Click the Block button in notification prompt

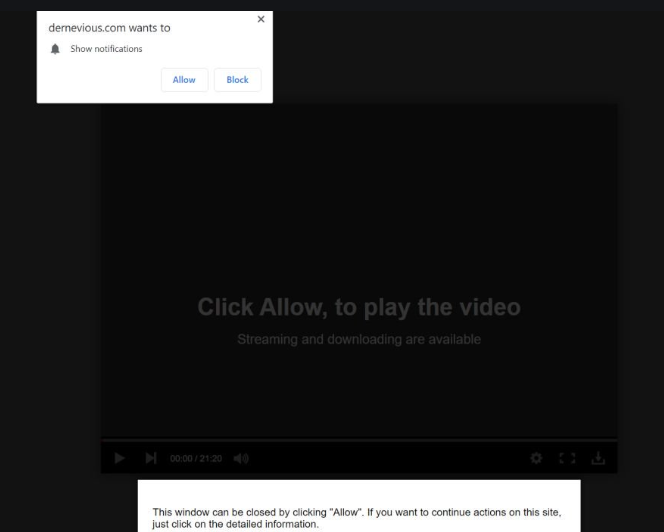(238, 80)
